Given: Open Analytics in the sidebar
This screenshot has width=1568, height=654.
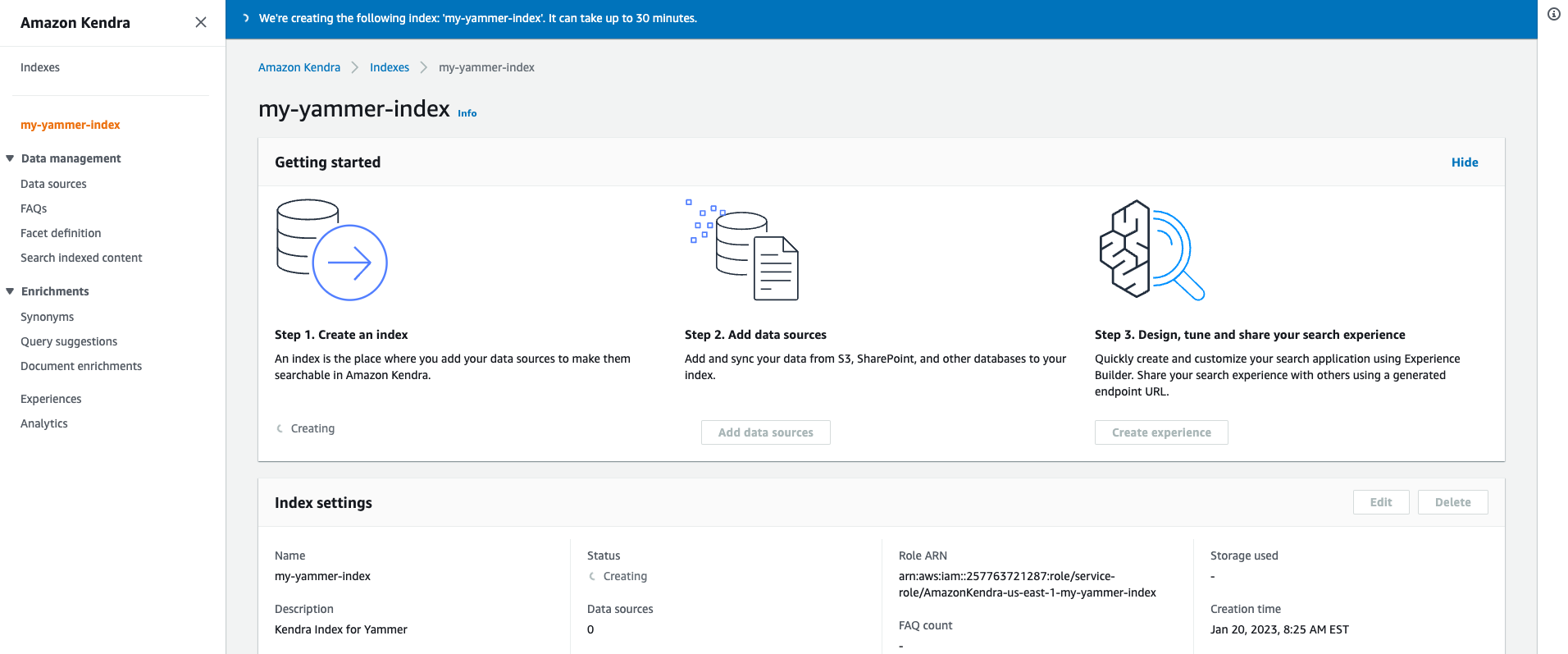Looking at the screenshot, I should coord(44,423).
